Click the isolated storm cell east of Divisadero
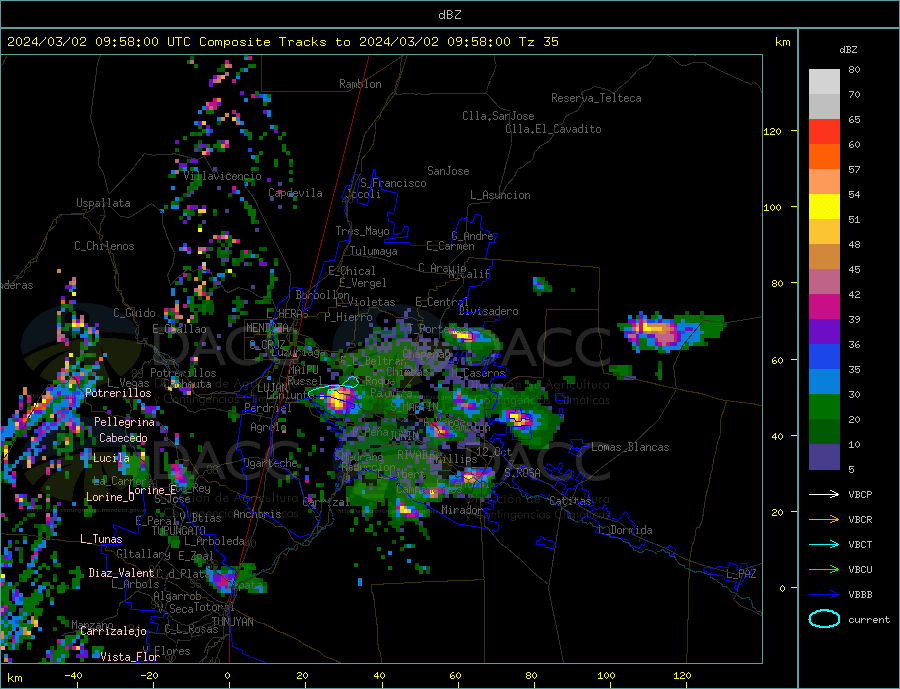The height and width of the screenshot is (689, 900). (669, 333)
